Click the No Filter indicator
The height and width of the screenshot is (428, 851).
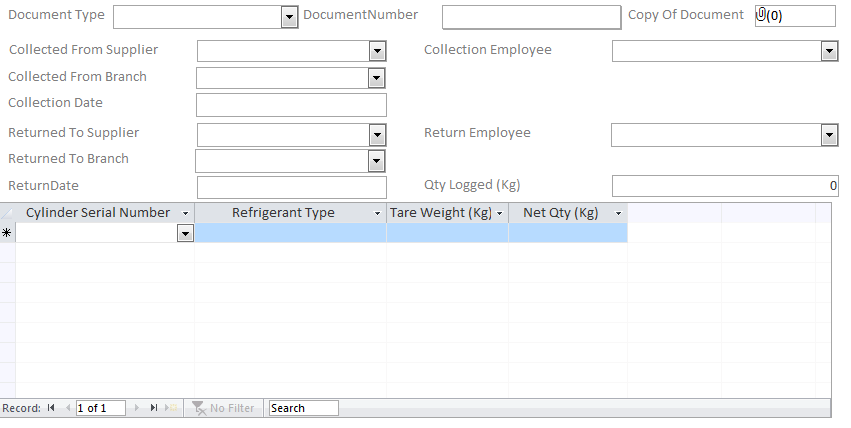click(x=224, y=408)
